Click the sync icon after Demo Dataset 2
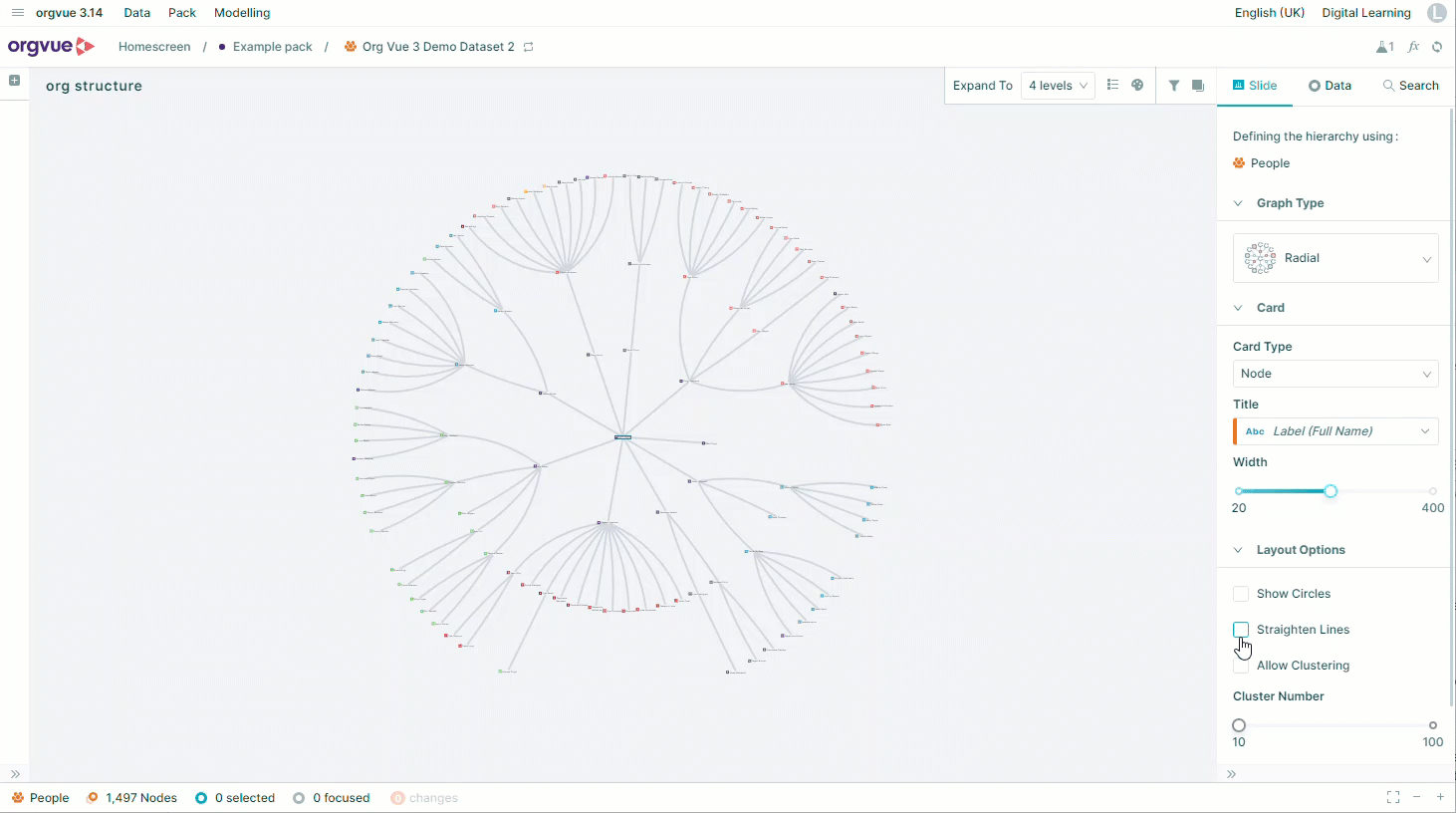The width and height of the screenshot is (1456, 813). [x=529, y=47]
